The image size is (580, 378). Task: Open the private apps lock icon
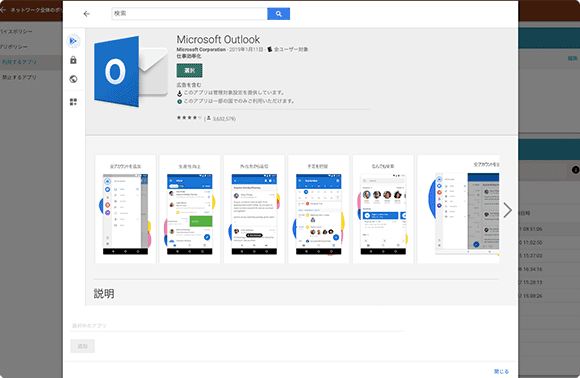pos(73,60)
